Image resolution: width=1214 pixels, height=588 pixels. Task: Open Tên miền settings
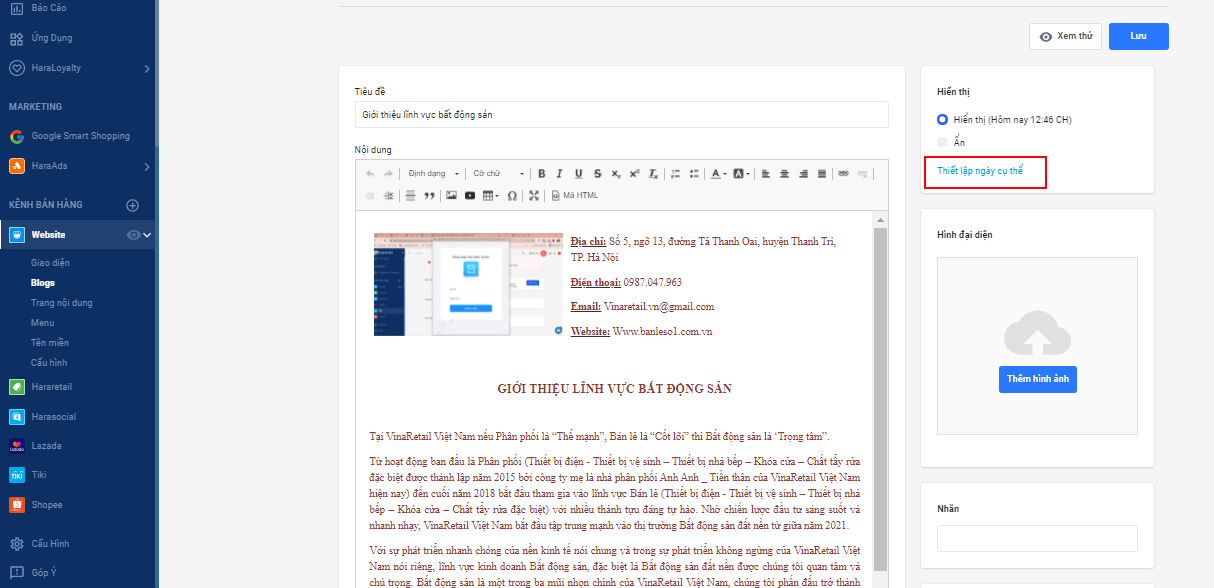pyautogui.click(x=49, y=343)
